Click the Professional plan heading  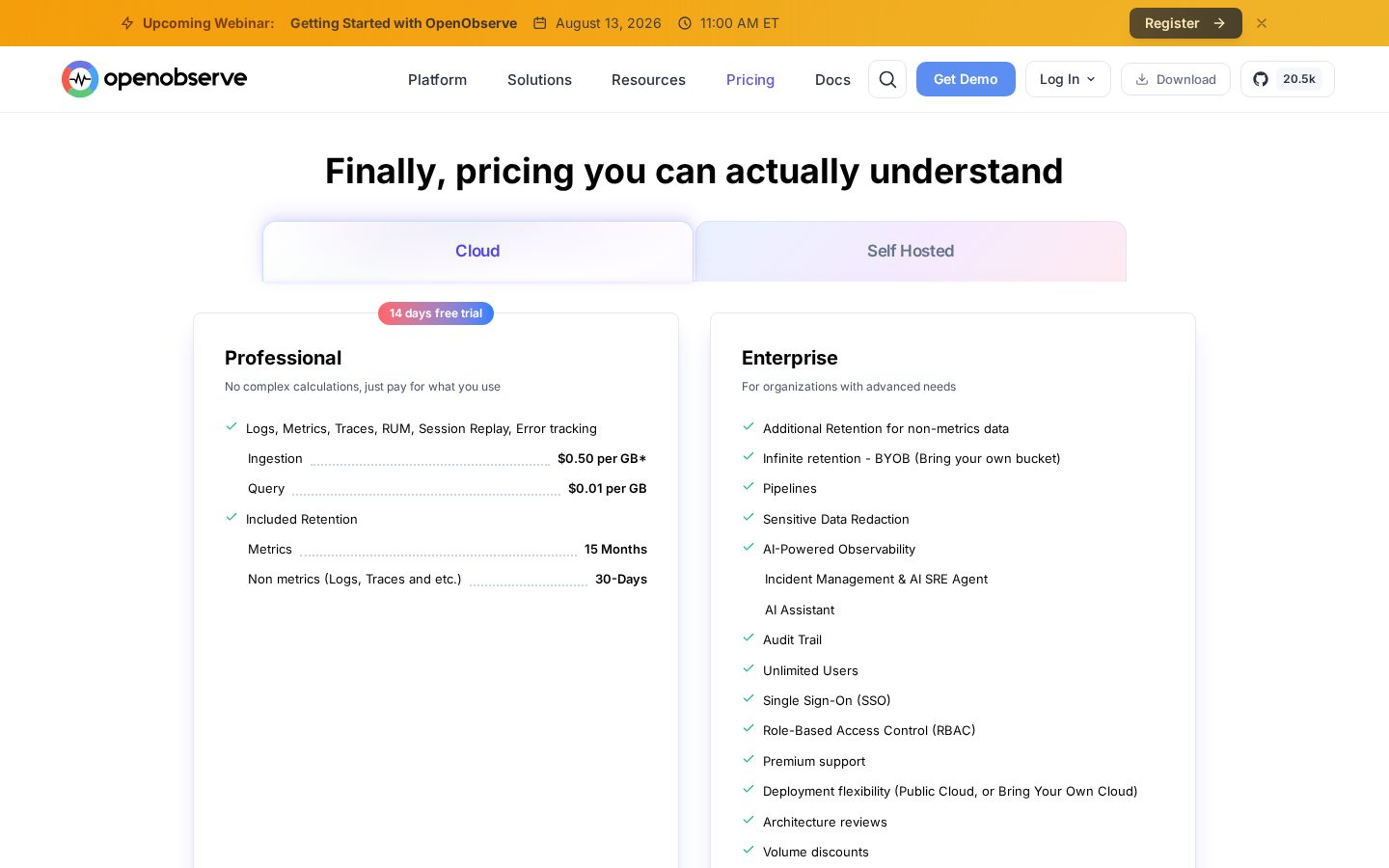[283, 358]
